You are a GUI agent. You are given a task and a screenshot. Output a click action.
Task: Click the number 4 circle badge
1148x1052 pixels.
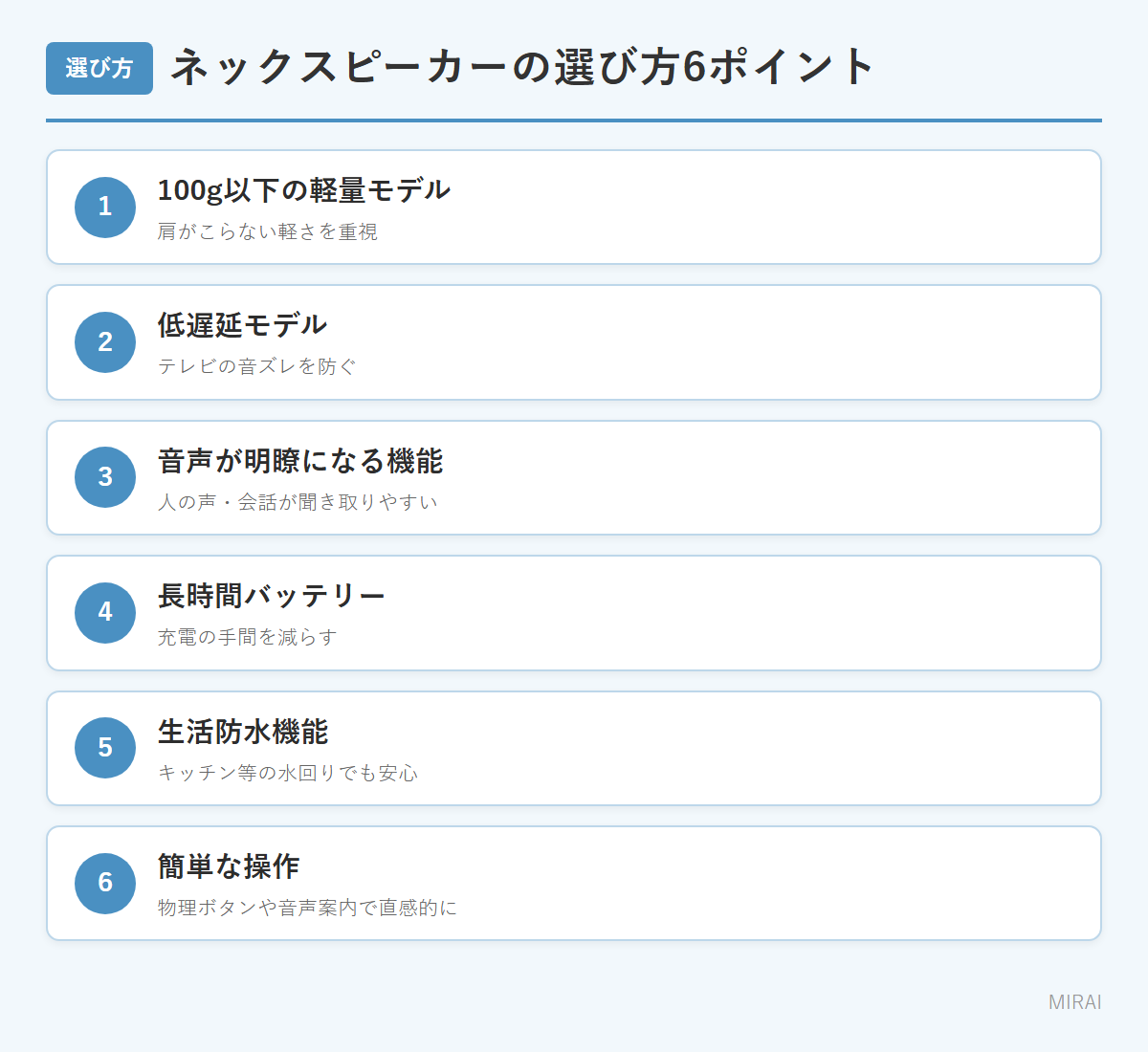(105, 613)
